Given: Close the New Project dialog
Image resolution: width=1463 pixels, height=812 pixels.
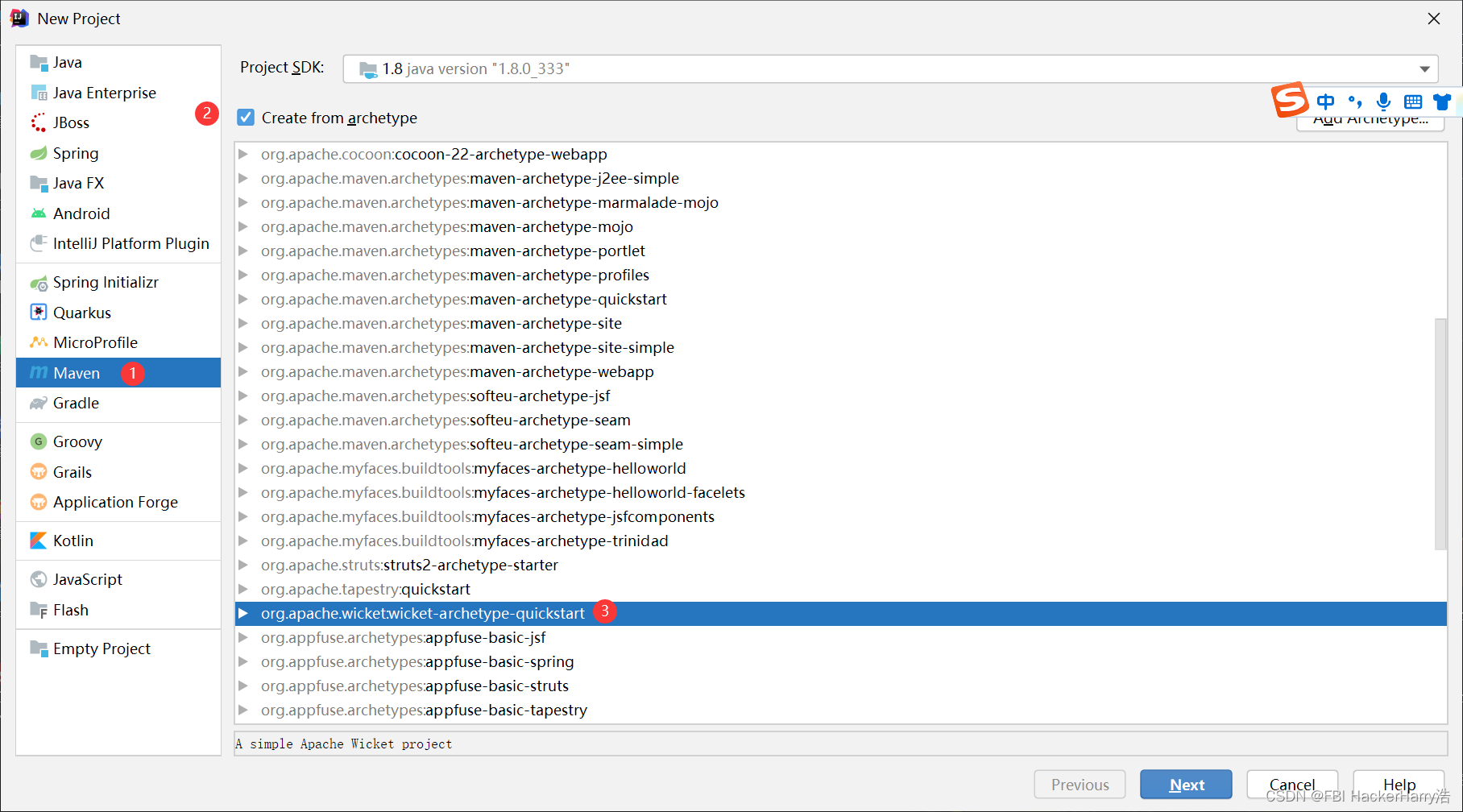Looking at the screenshot, I should (1434, 19).
